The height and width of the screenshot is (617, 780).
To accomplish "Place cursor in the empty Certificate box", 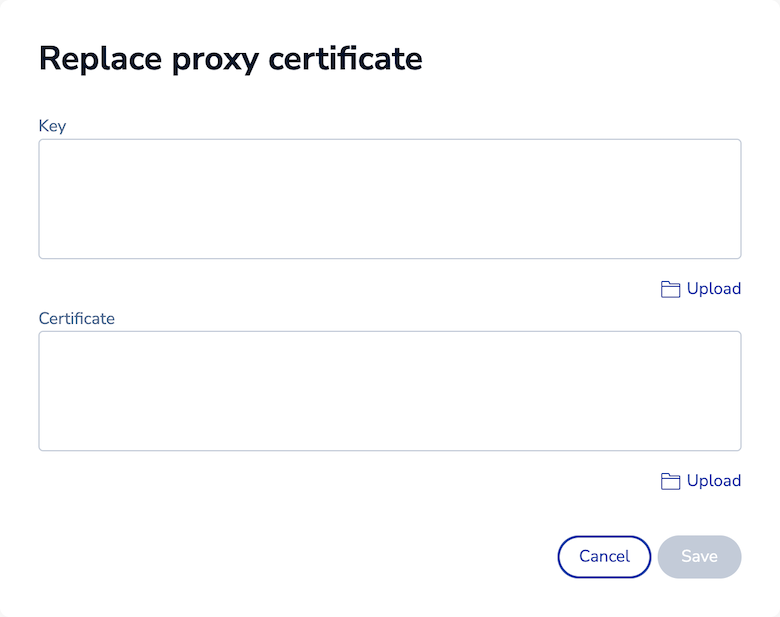I will tap(389, 391).
